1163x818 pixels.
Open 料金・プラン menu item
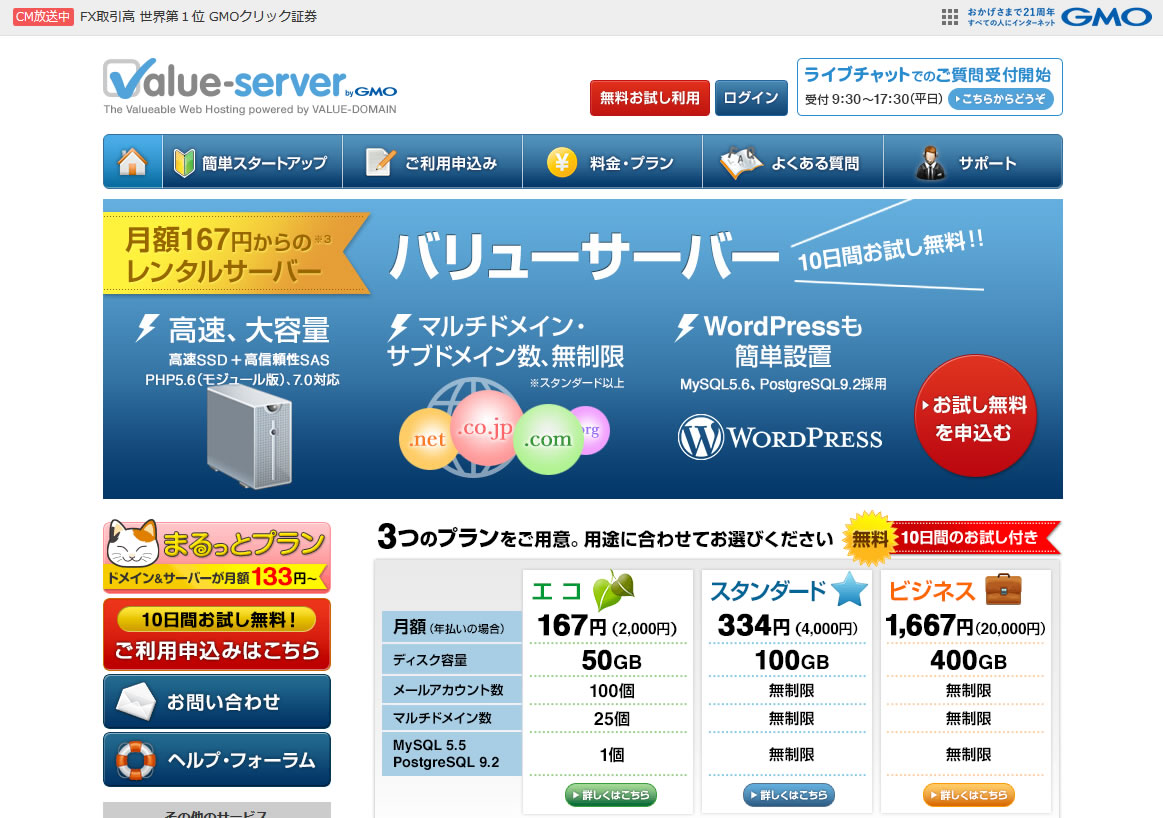(613, 162)
